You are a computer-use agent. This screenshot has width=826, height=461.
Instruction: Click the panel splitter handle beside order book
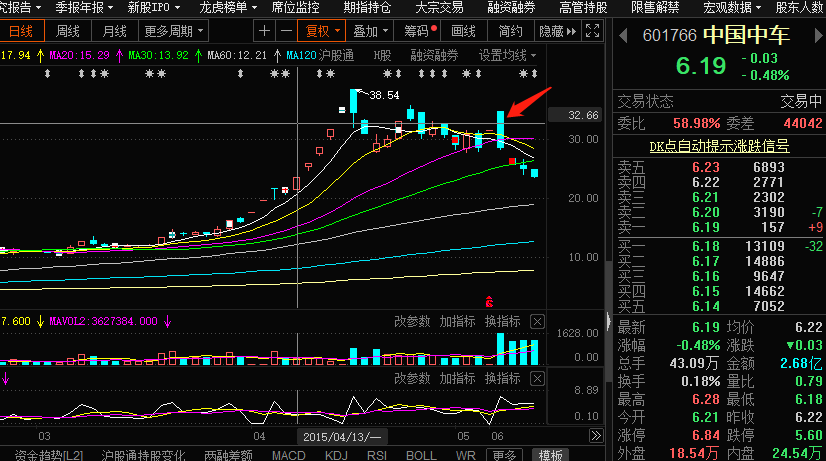608,321
